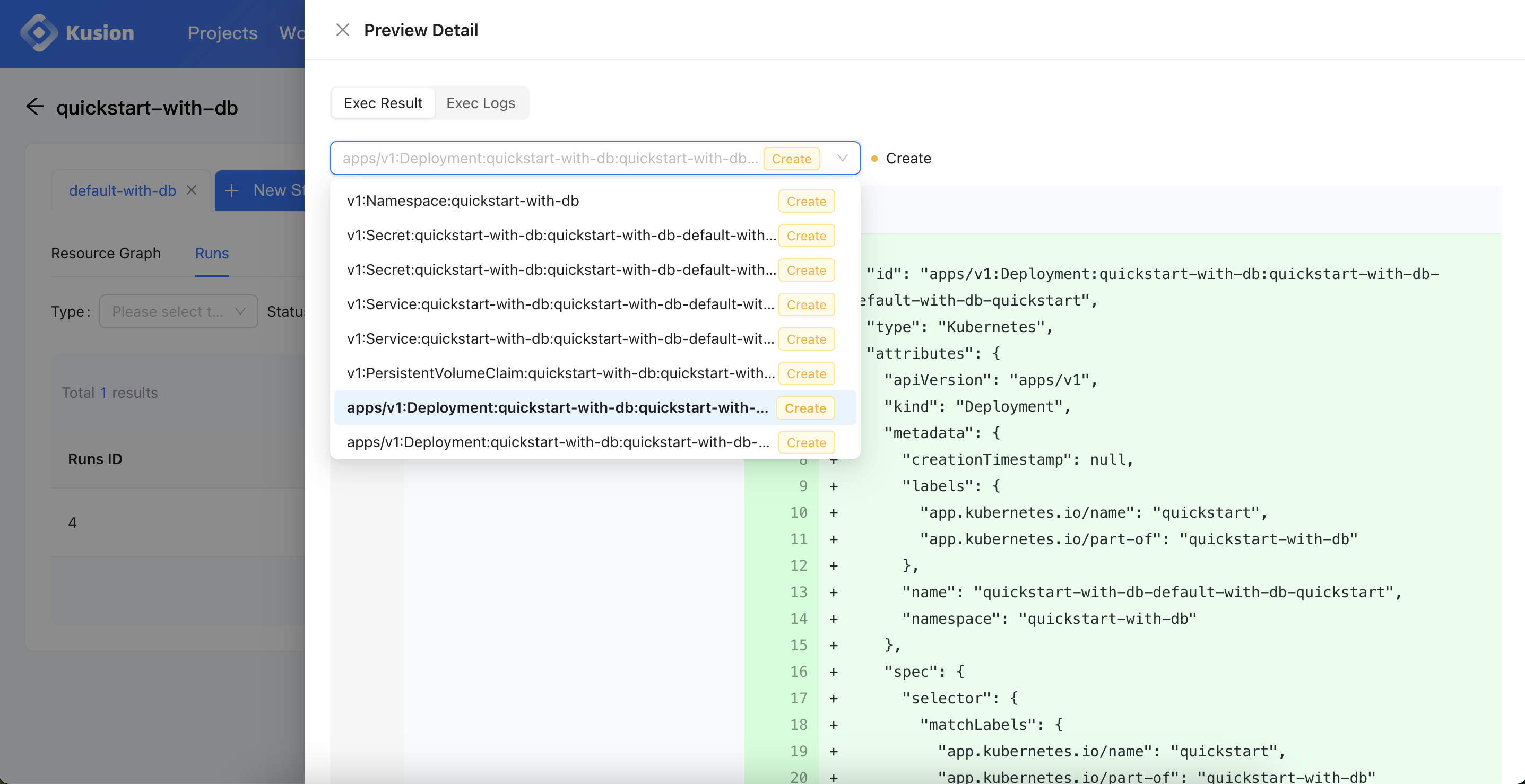
Task: Go back using the left arrow
Action: [x=36, y=107]
